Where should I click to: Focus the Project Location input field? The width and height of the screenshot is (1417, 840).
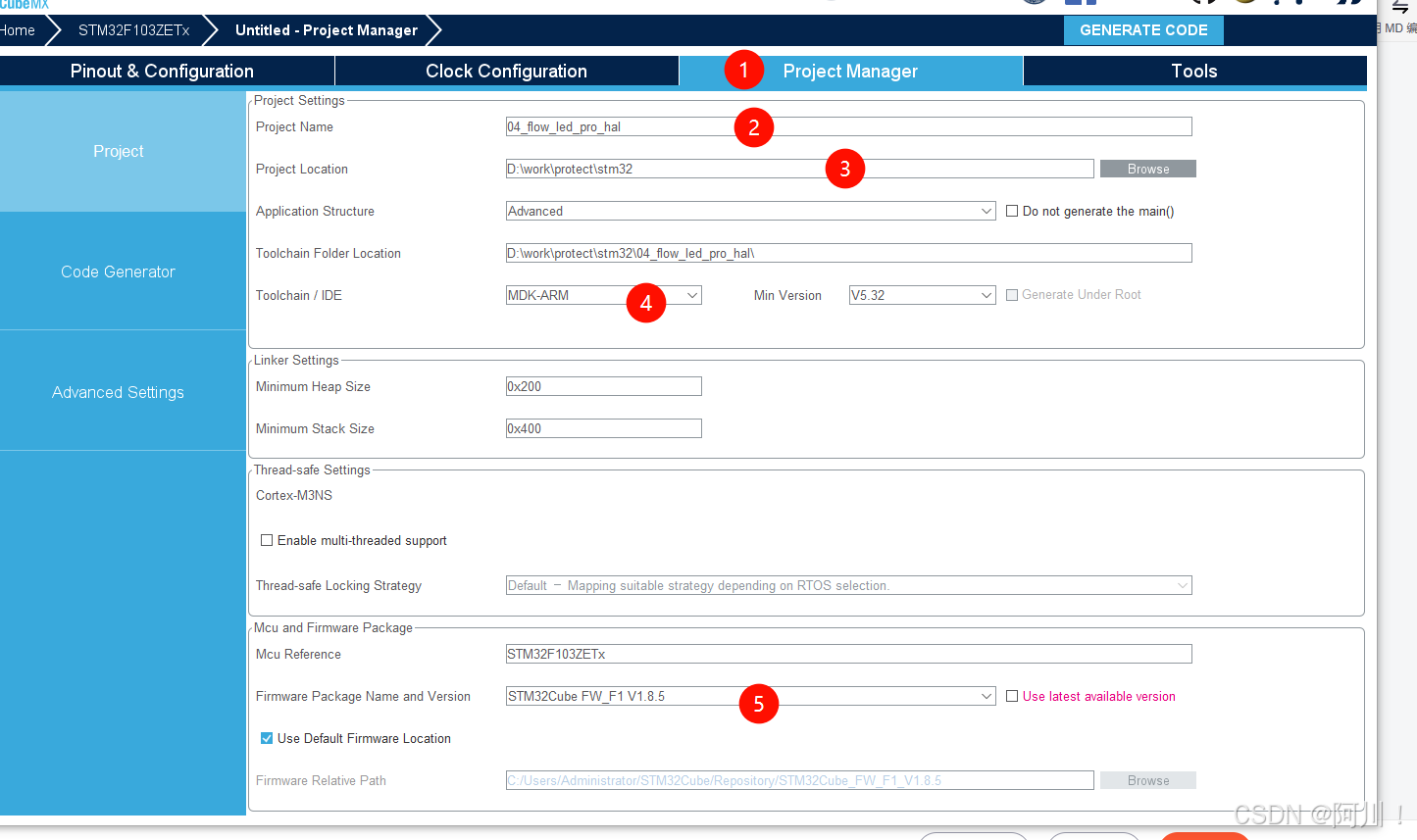[x=799, y=169]
